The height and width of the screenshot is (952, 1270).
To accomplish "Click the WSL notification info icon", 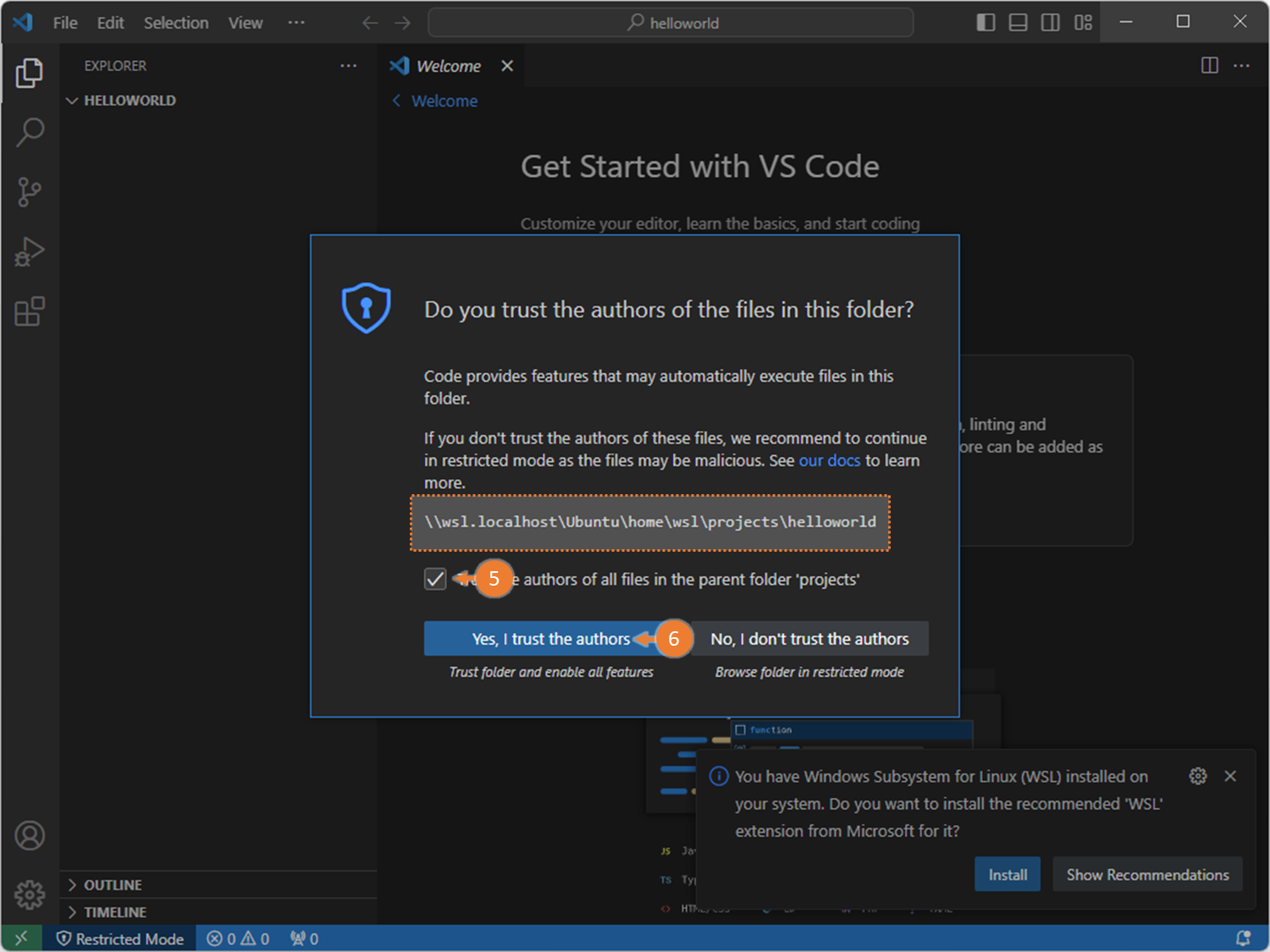I will coord(719,776).
